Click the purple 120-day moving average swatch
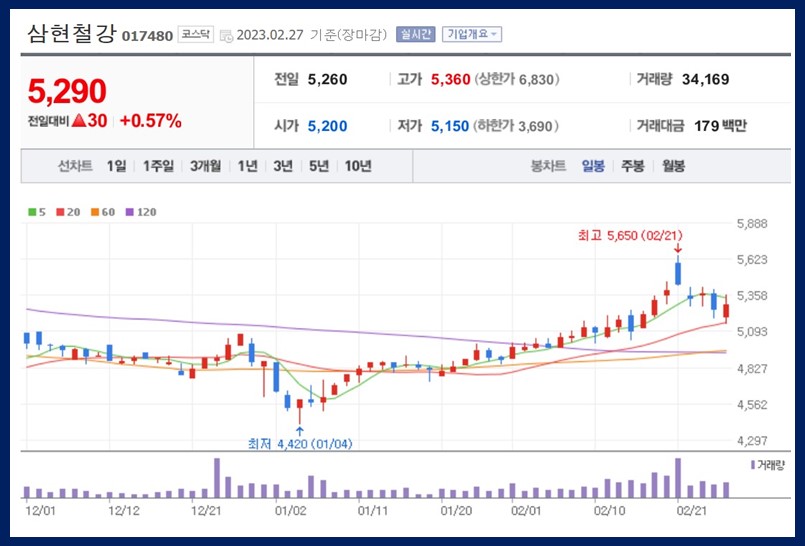This screenshot has height=546, width=805. [x=129, y=212]
